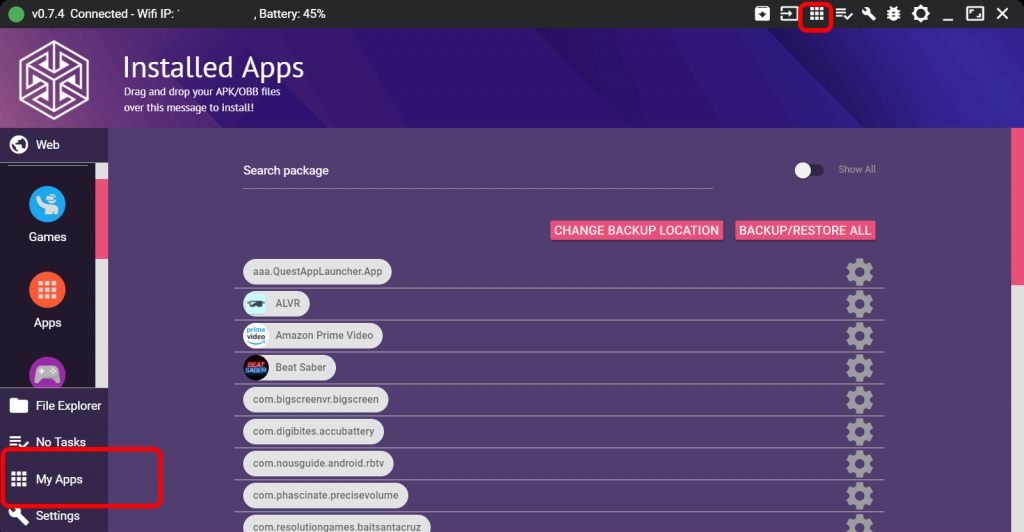Click the Search package input field
This screenshot has height=532, width=1024.
477,171
